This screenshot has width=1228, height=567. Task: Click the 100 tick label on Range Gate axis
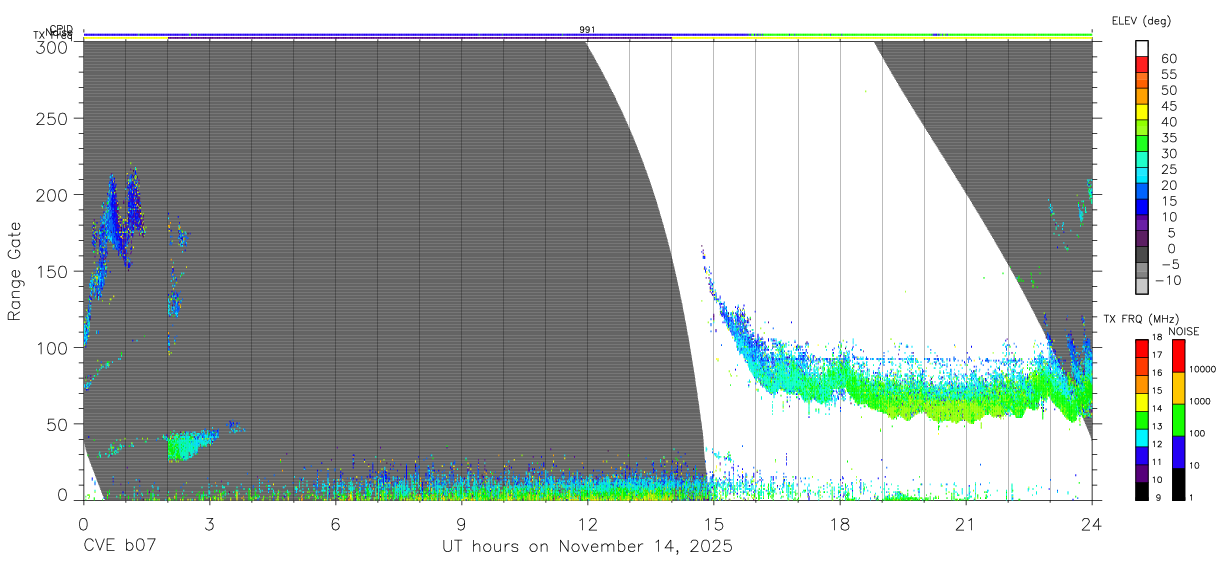pos(52,347)
